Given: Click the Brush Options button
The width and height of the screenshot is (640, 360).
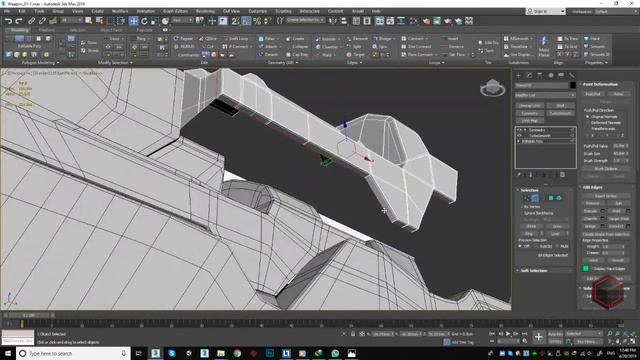Looking at the screenshot, I should point(606,168).
